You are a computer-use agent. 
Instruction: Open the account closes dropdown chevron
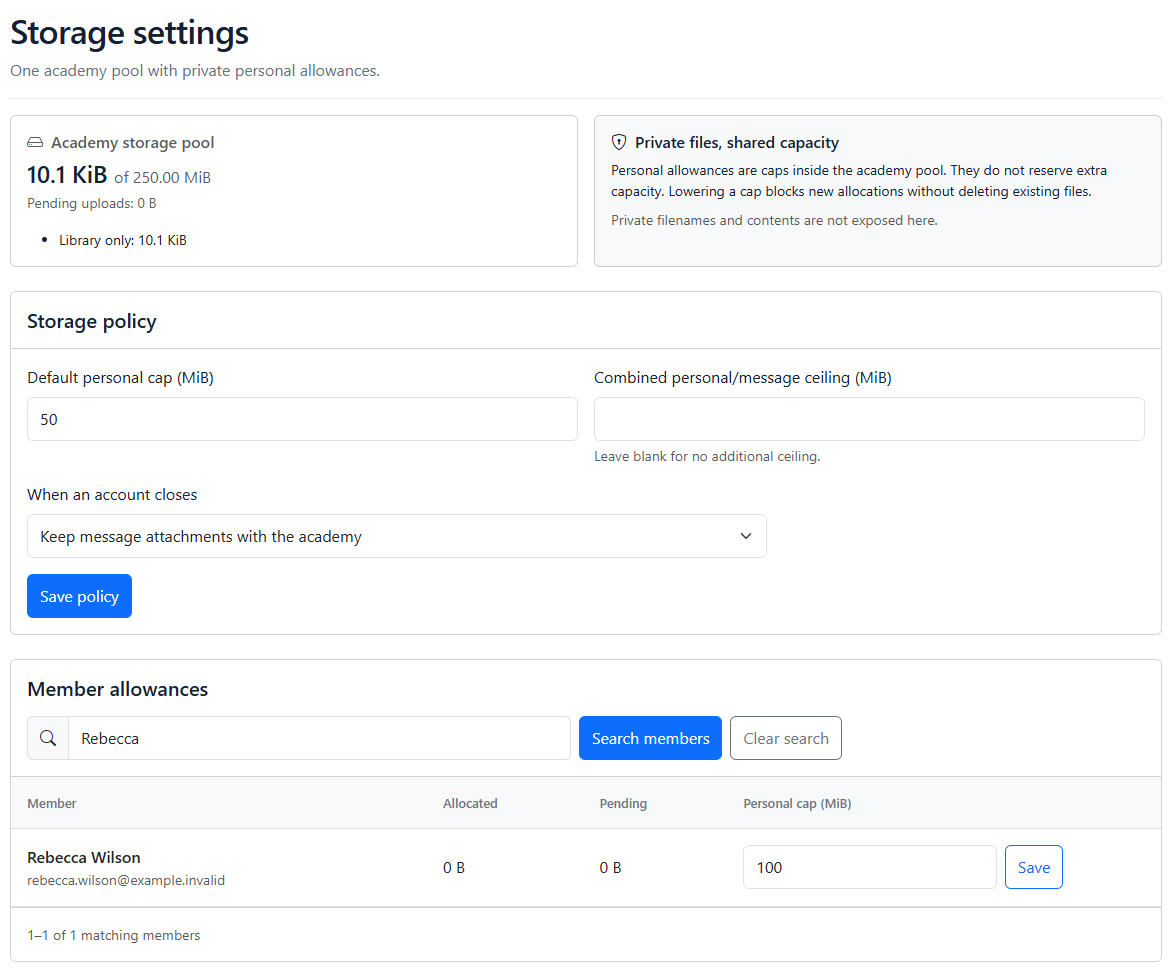click(x=745, y=536)
